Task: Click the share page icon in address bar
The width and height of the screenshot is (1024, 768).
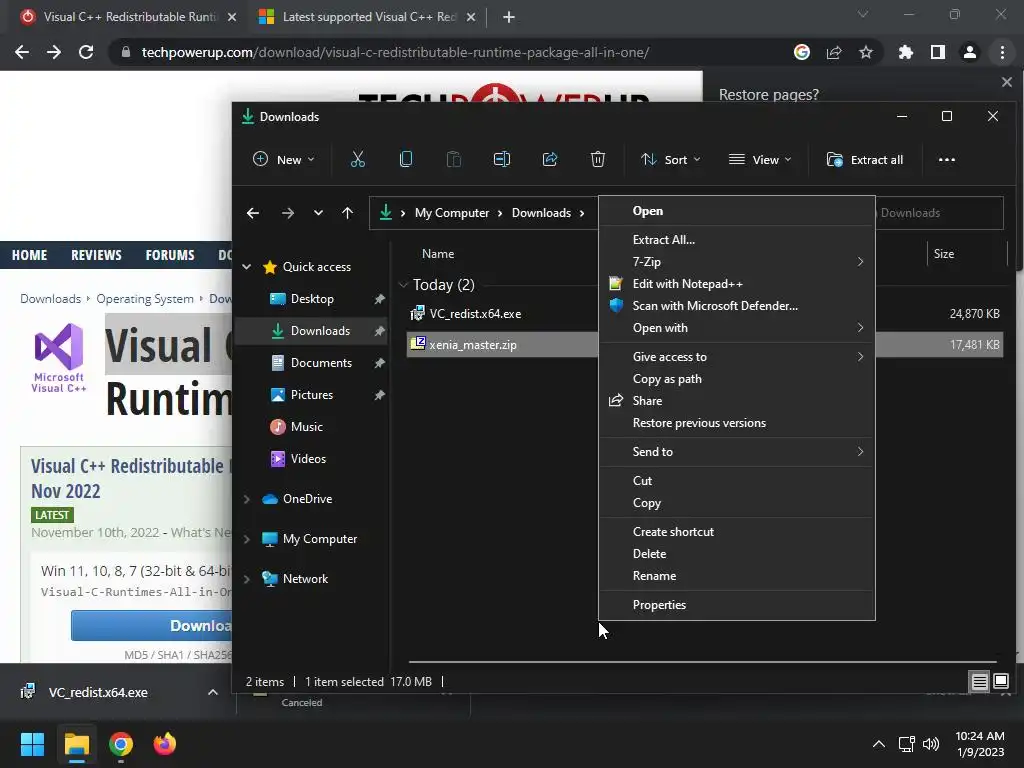Action: click(x=834, y=52)
